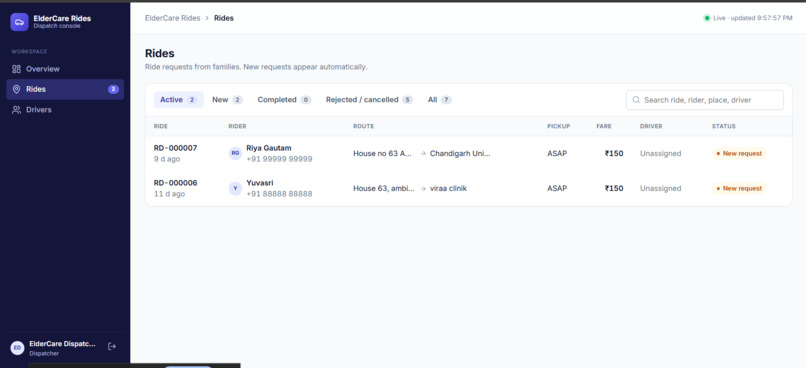Switch to the All tab

pyautogui.click(x=439, y=100)
